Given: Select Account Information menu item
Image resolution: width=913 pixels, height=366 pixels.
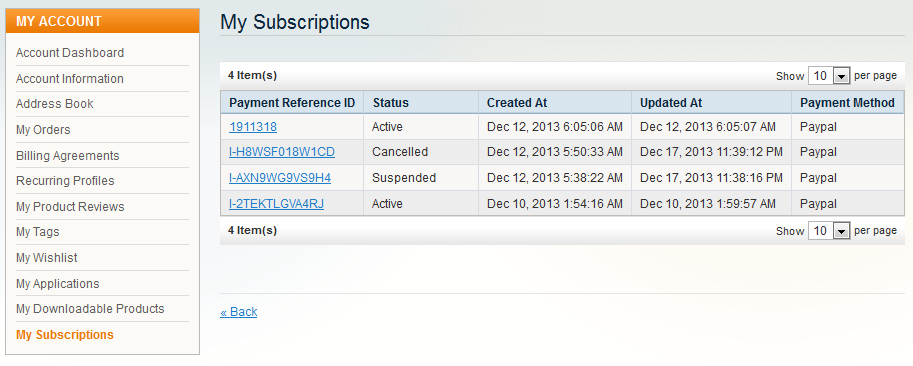Looking at the screenshot, I should 70,79.
